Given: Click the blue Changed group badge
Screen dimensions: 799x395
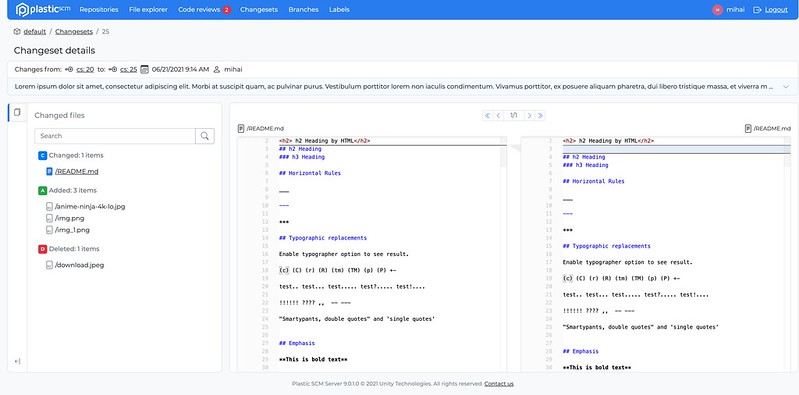Looking at the screenshot, I should (42, 155).
